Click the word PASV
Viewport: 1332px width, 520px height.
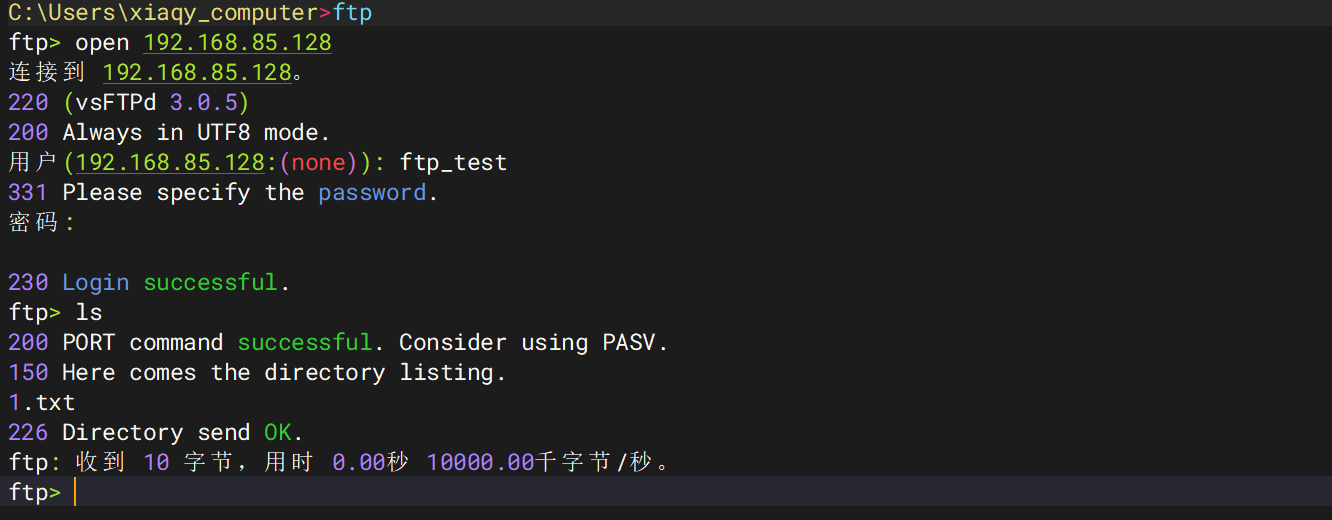coord(629,343)
